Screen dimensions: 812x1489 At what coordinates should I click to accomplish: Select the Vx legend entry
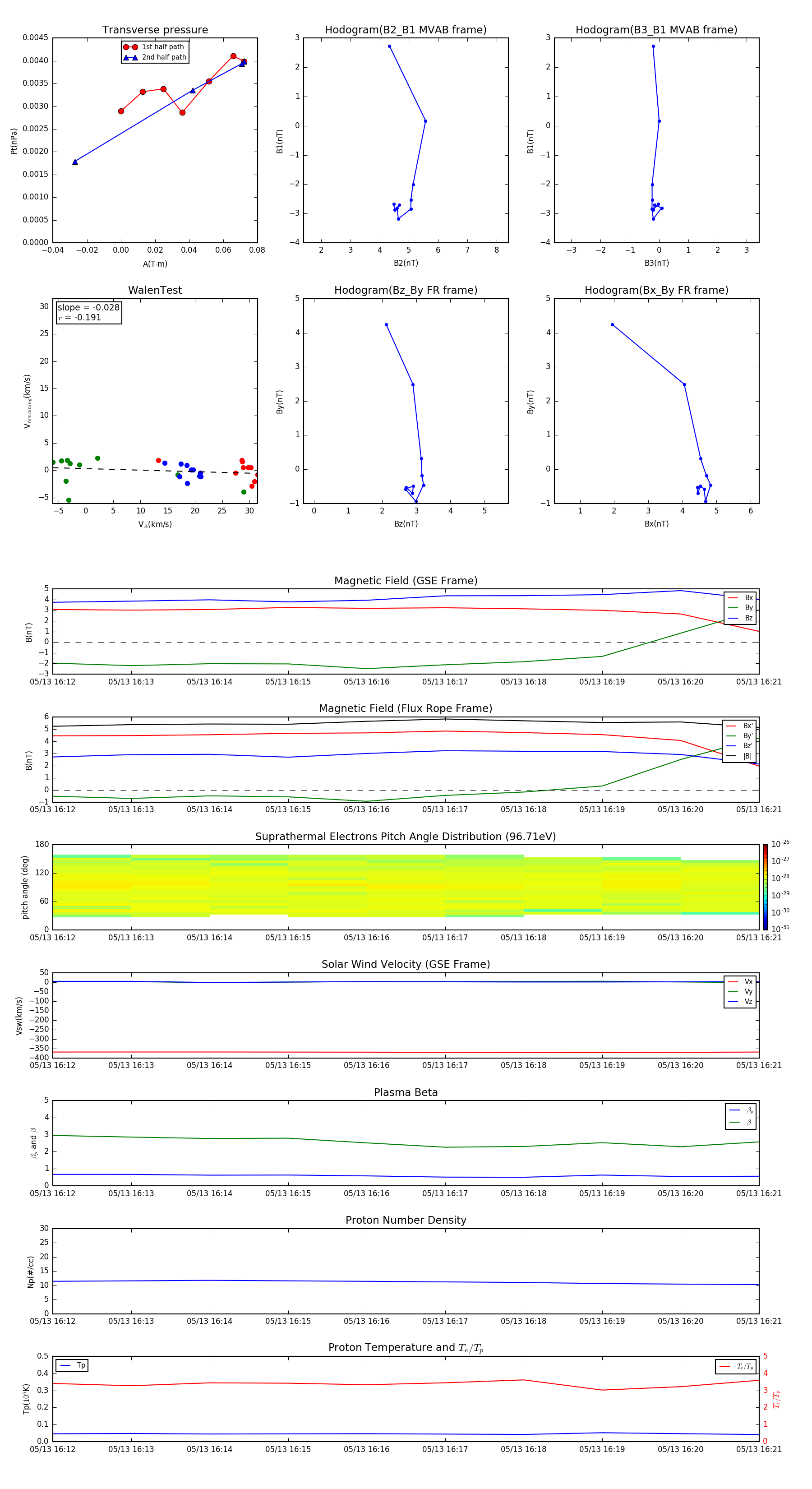click(x=740, y=981)
